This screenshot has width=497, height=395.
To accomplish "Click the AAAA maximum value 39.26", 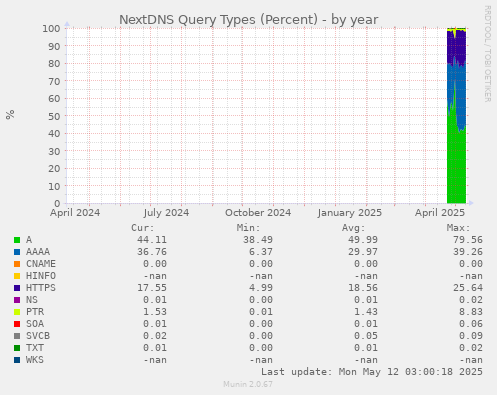I will click(x=468, y=252).
